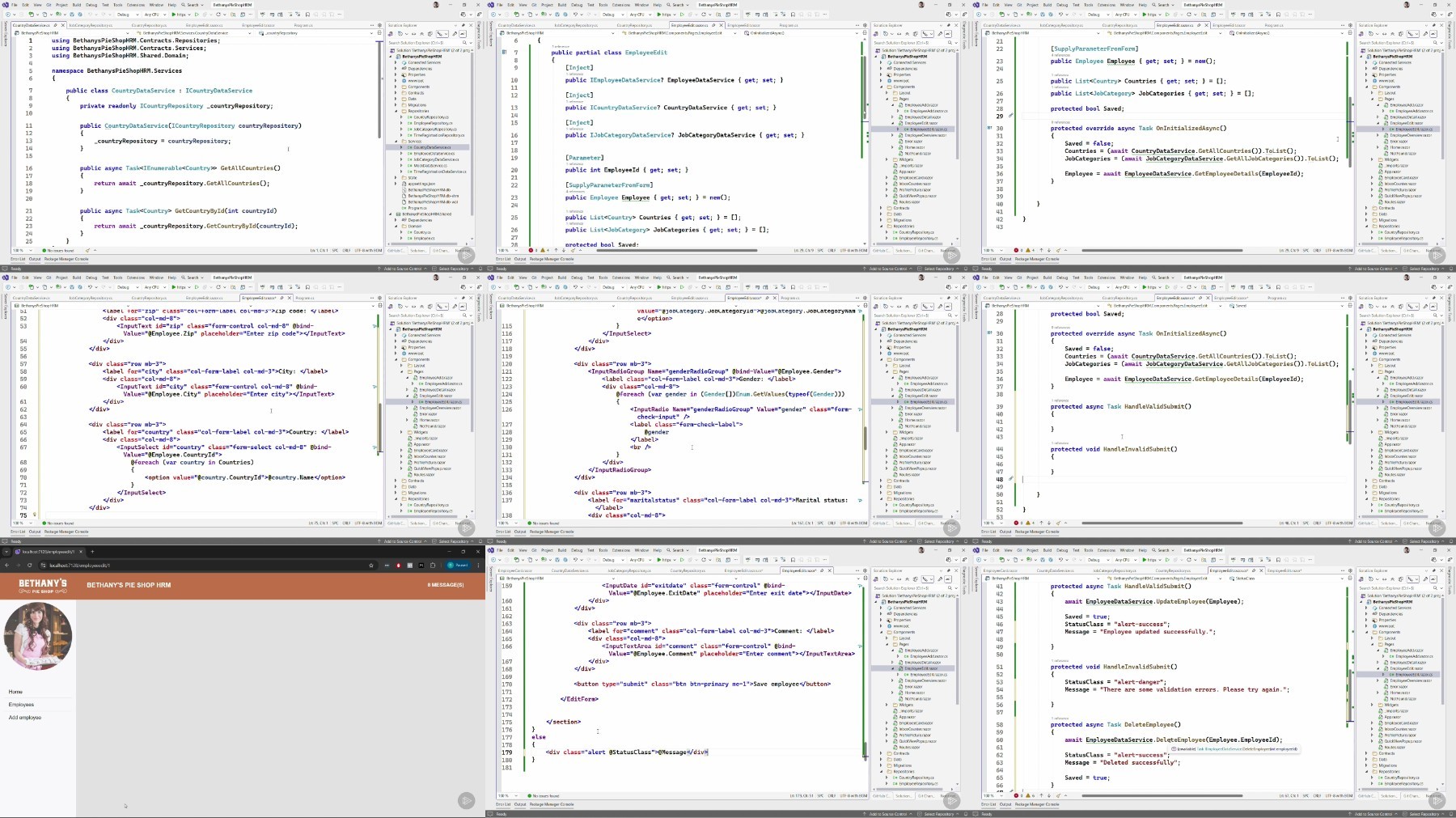Toggle bookmark icon in top-left Visual Studio toolbar
The image size is (1456, 818).
pyautogui.click(x=307, y=15)
